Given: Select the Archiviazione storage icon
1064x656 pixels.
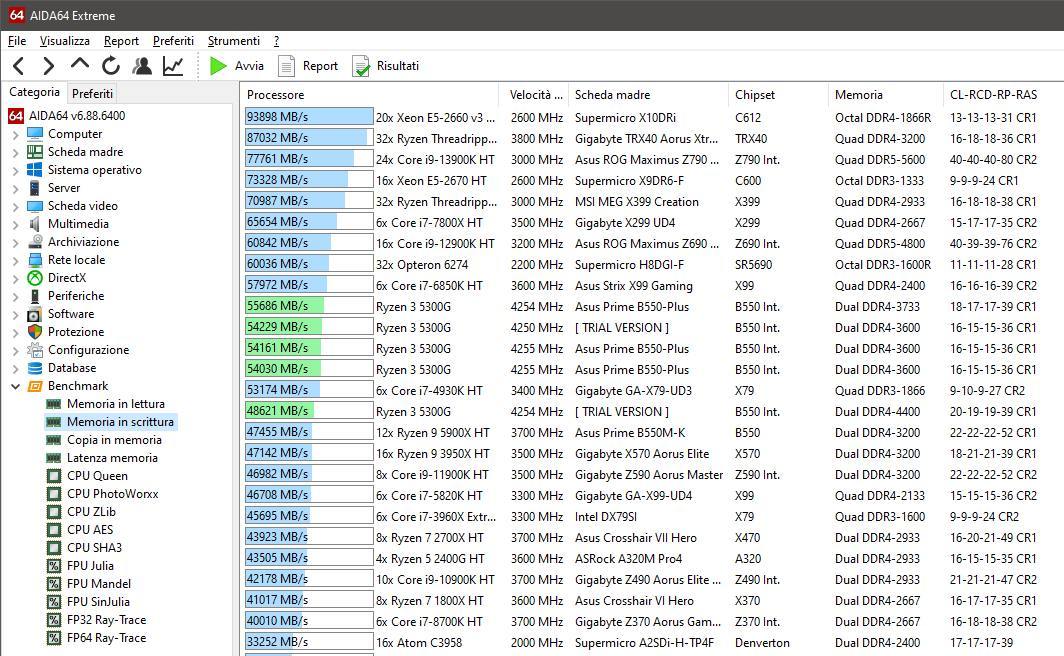Looking at the screenshot, I should pyautogui.click(x=35, y=242).
